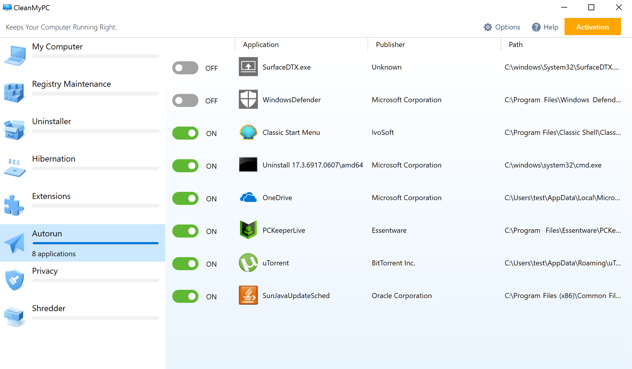The image size is (632, 369).
Task: Click the WindowsDefender shield icon
Action: click(248, 100)
